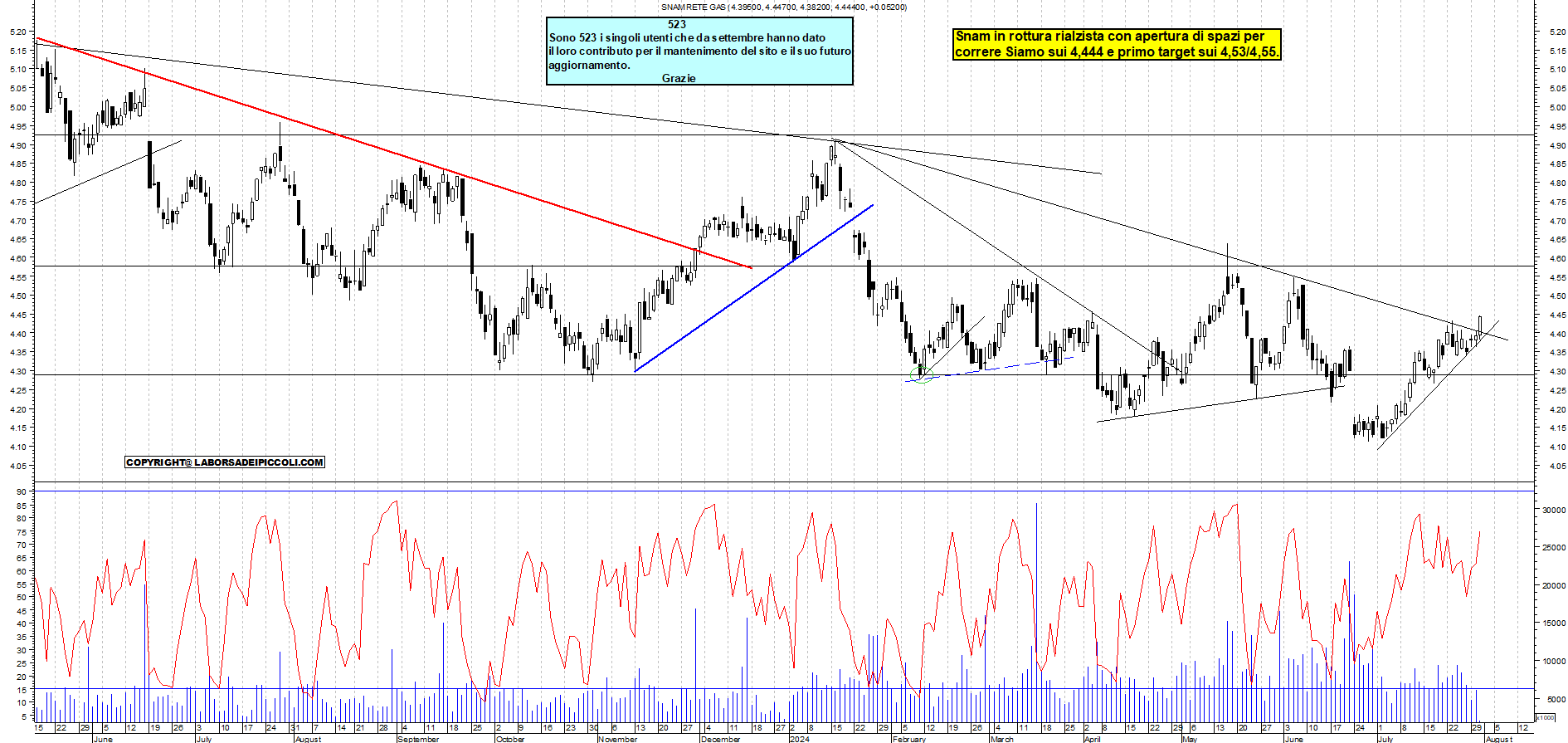This screenshot has width=1568, height=743.
Task: Click the '50' oscillator scale value
Action: click(21, 598)
